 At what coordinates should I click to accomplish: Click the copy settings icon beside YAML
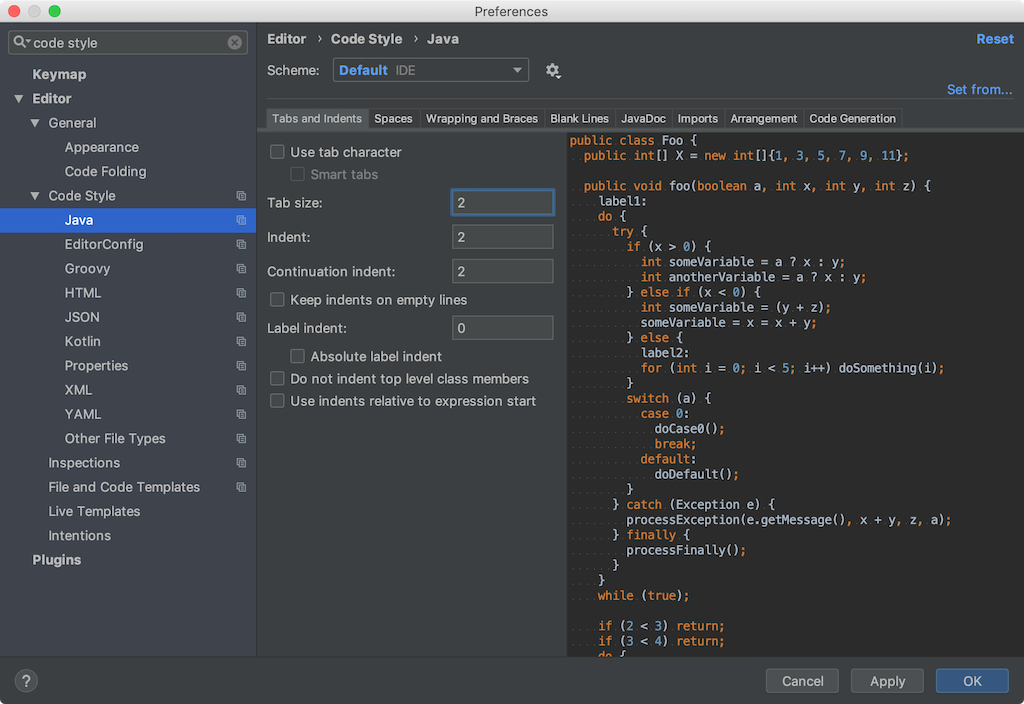coord(240,414)
